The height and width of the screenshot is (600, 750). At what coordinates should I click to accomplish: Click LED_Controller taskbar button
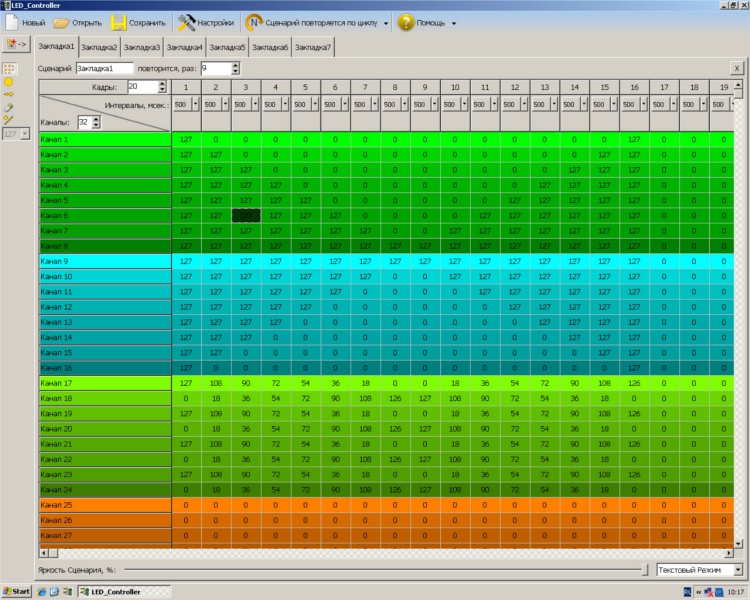(x=124, y=592)
